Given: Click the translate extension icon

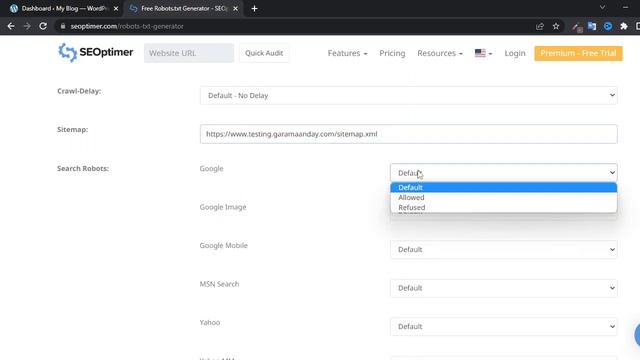Looking at the screenshot, I should tap(592, 26).
